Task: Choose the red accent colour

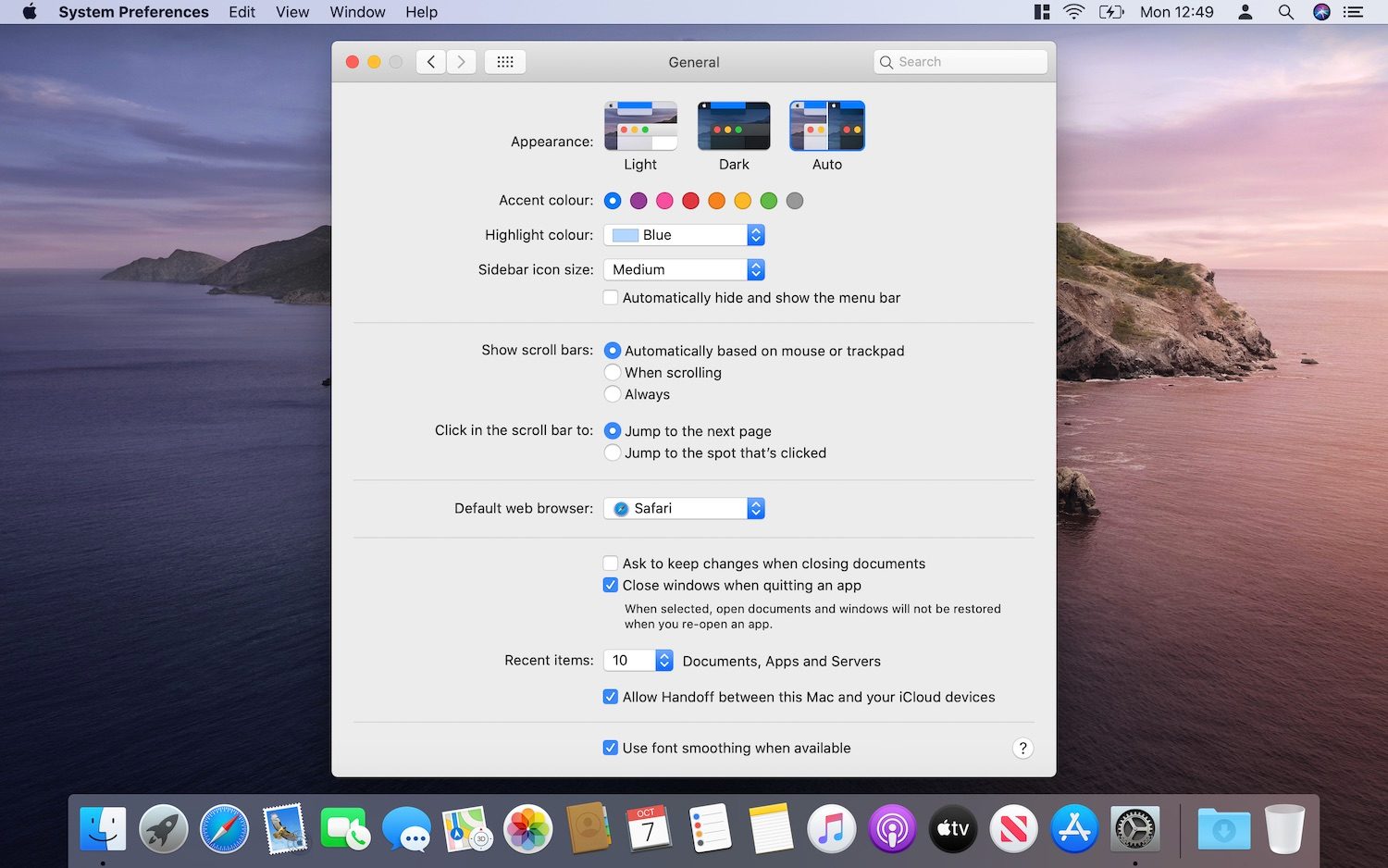Action: pyautogui.click(x=690, y=201)
